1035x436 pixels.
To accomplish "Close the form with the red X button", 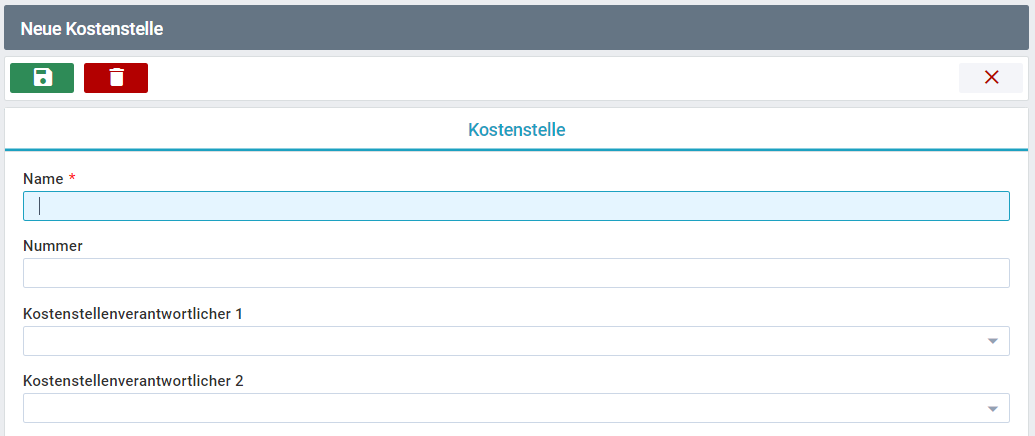I will point(991,78).
